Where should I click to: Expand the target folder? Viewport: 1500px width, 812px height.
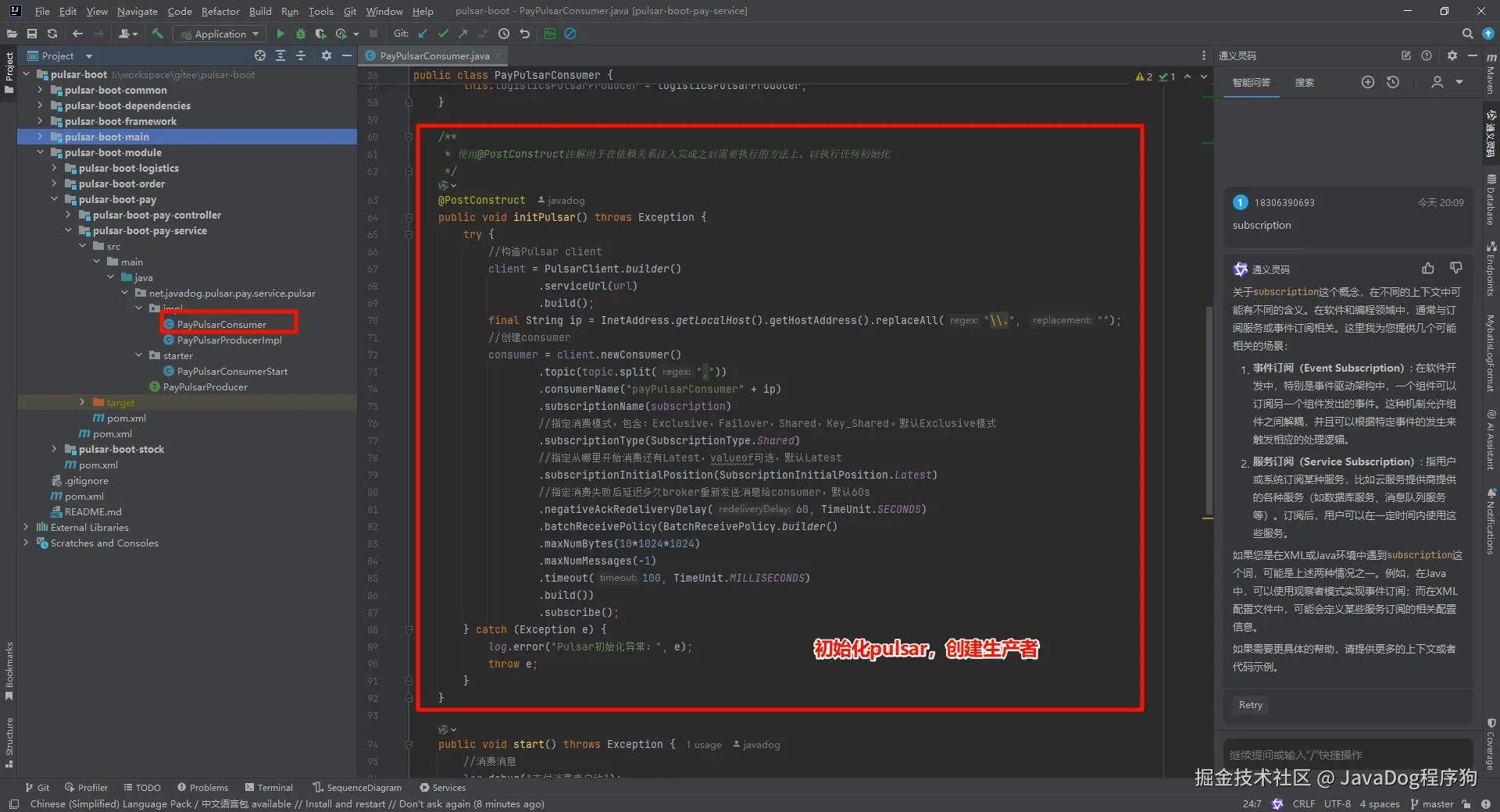tap(82, 402)
